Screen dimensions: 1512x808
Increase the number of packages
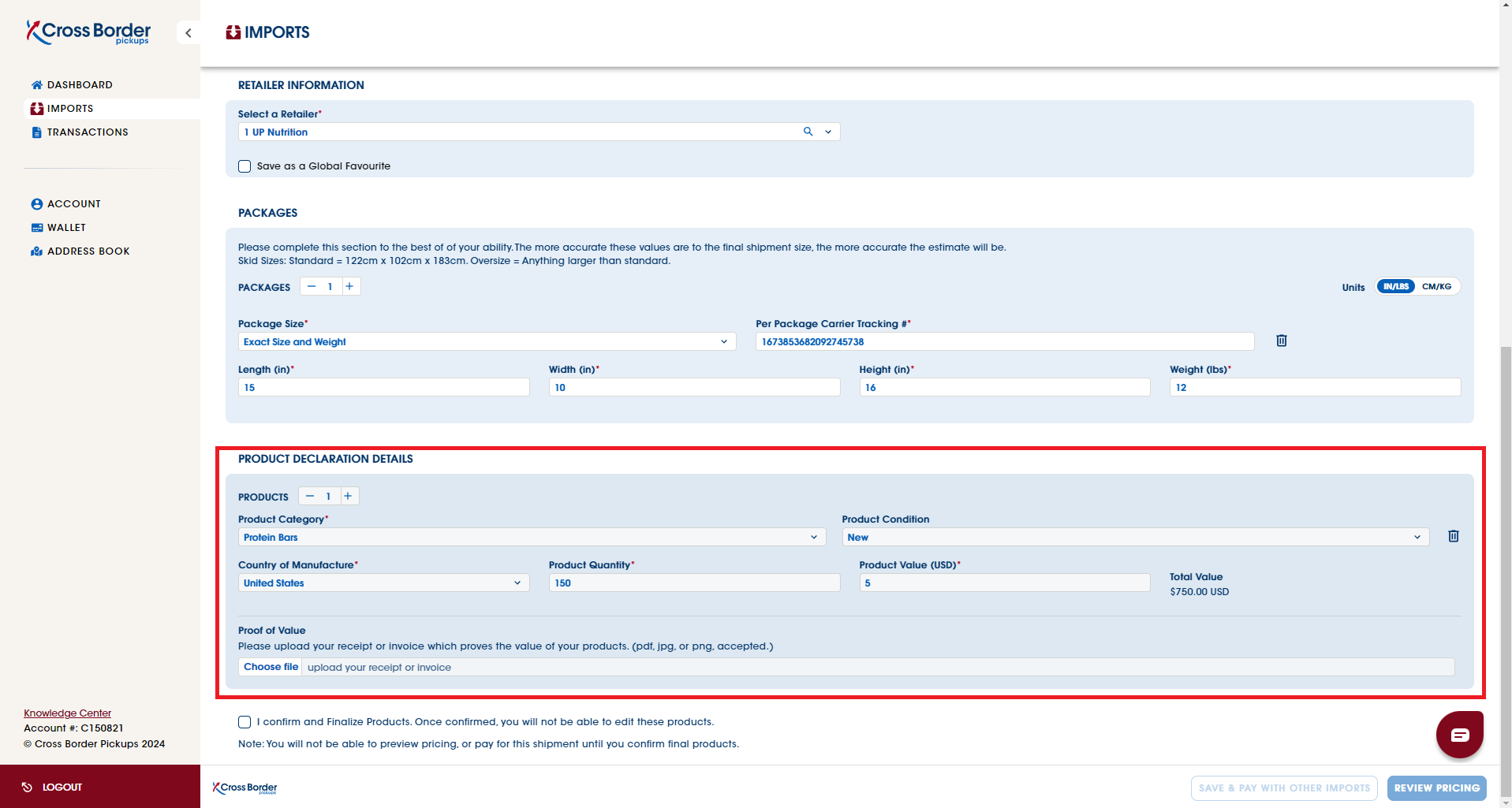(x=349, y=286)
